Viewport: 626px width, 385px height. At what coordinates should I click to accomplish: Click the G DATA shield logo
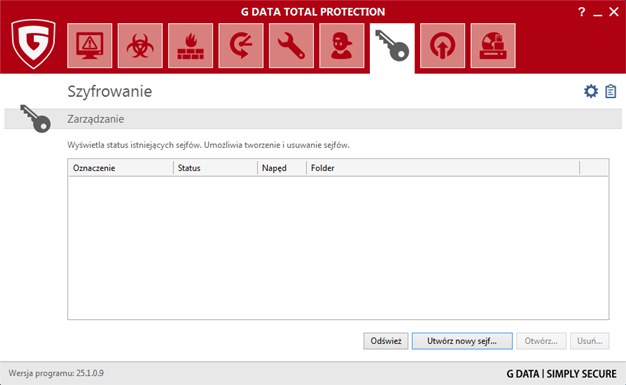(33, 44)
